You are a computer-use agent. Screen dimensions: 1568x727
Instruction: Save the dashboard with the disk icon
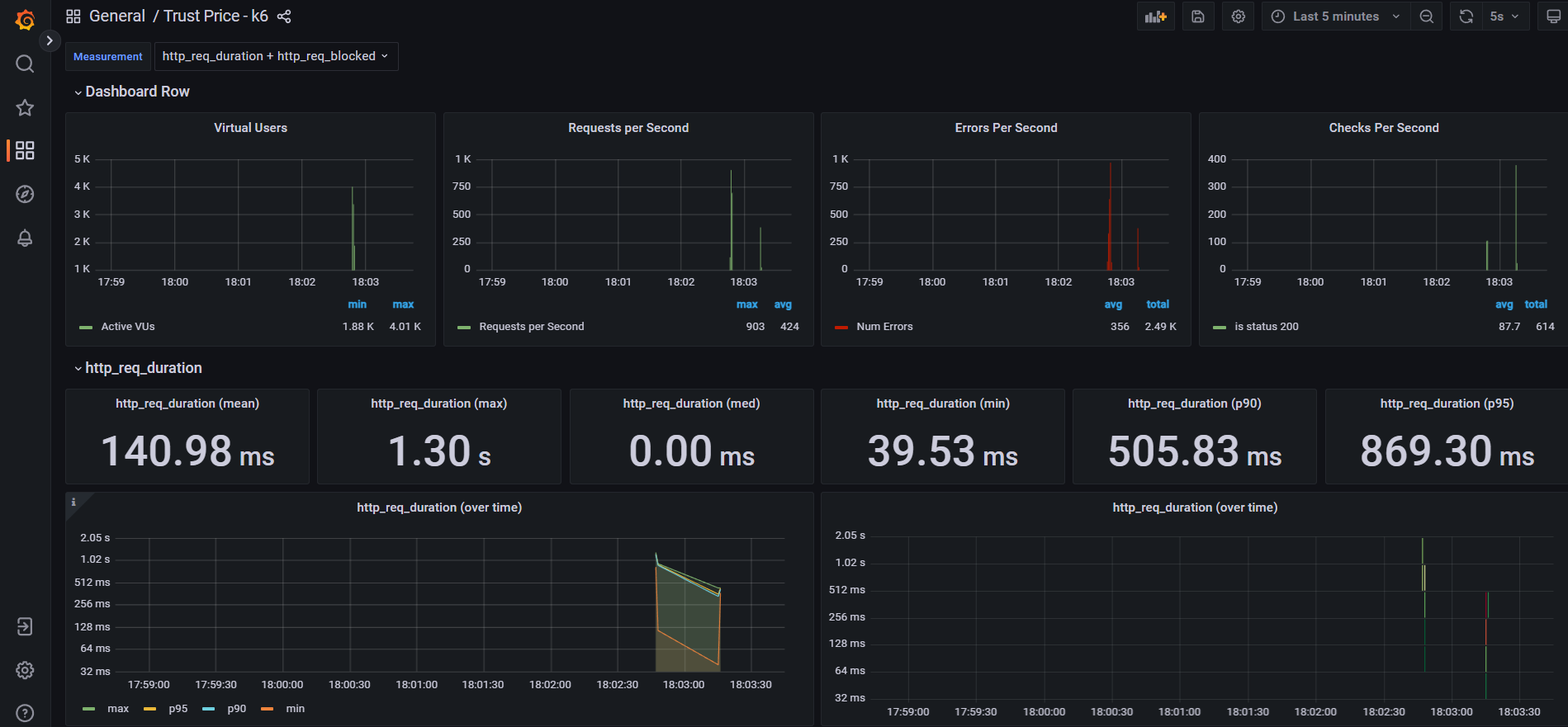tap(1198, 17)
